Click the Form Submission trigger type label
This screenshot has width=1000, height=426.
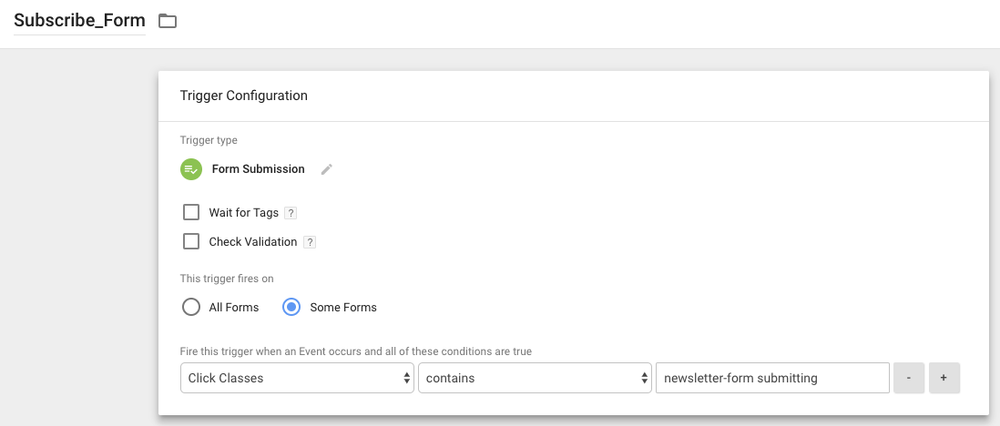pyautogui.click(x=258, y=170)
